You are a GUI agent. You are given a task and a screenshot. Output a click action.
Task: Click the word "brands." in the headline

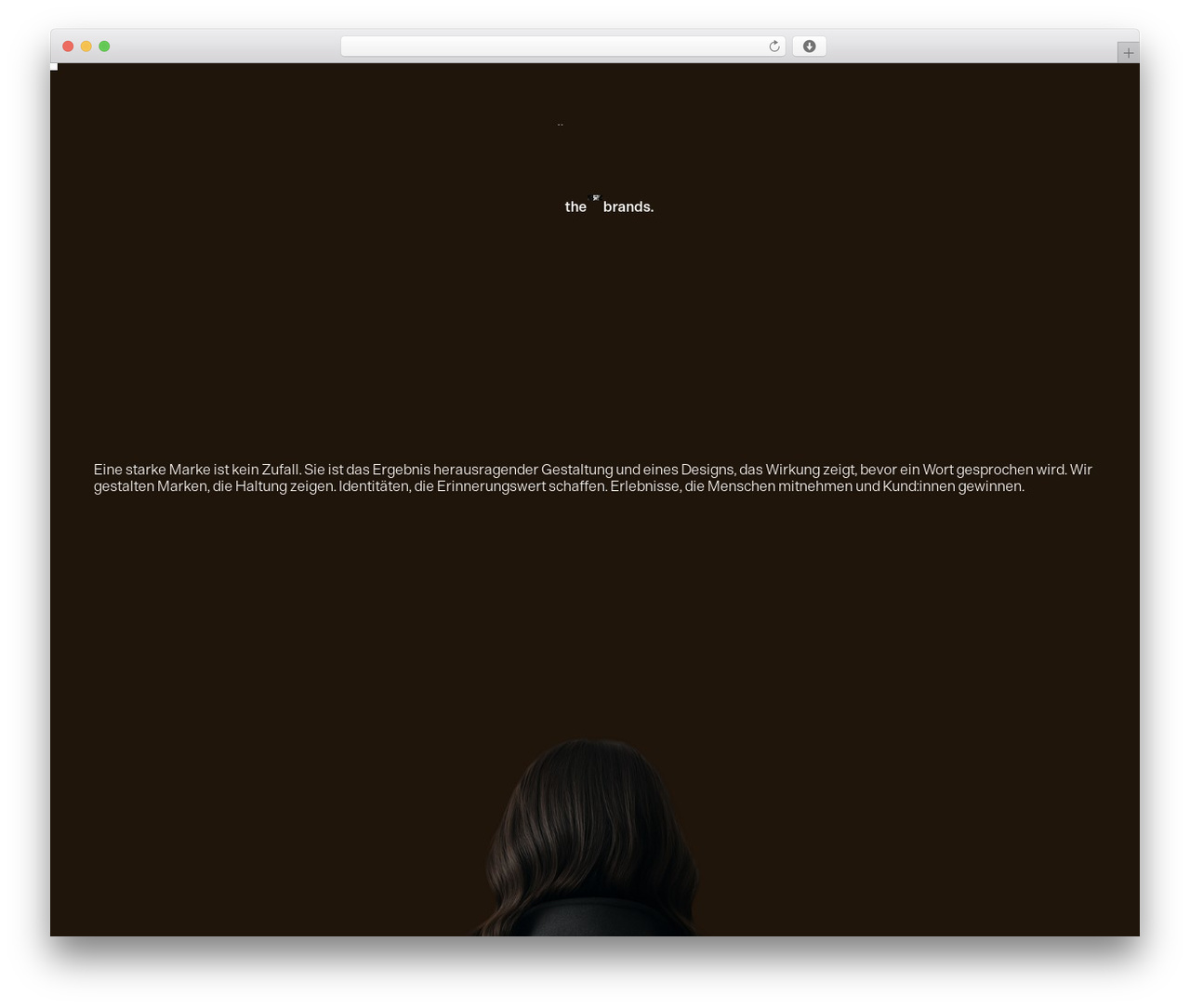pos(628,206)
